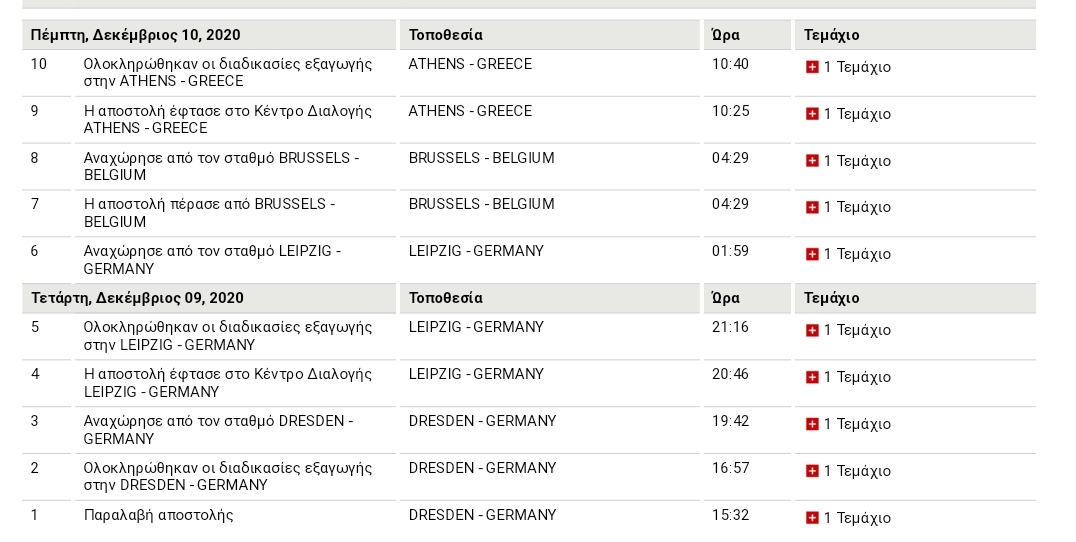Click the top Ώρα column header

pyautogui.click(x=725, y=35)
